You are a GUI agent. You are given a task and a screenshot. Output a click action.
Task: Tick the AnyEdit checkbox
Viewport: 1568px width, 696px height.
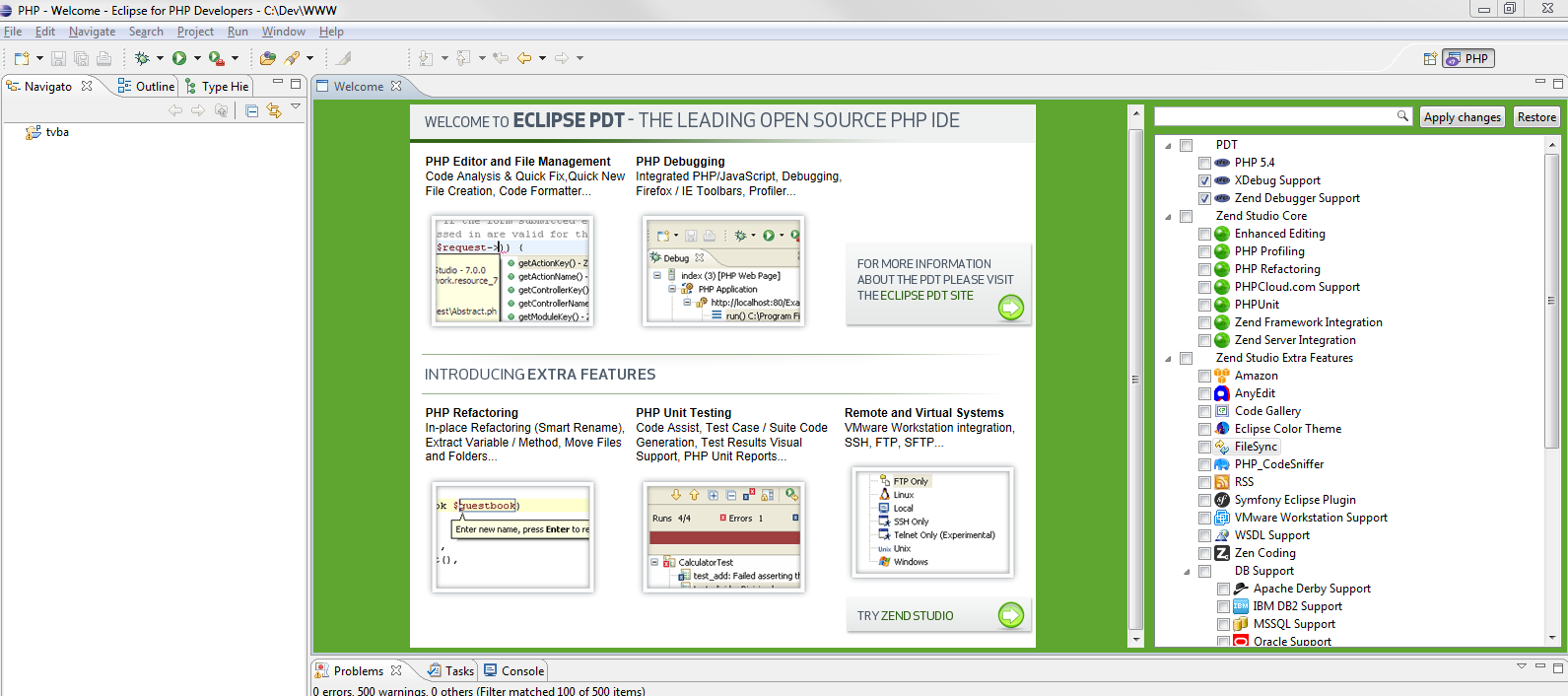click(1204, 393)
